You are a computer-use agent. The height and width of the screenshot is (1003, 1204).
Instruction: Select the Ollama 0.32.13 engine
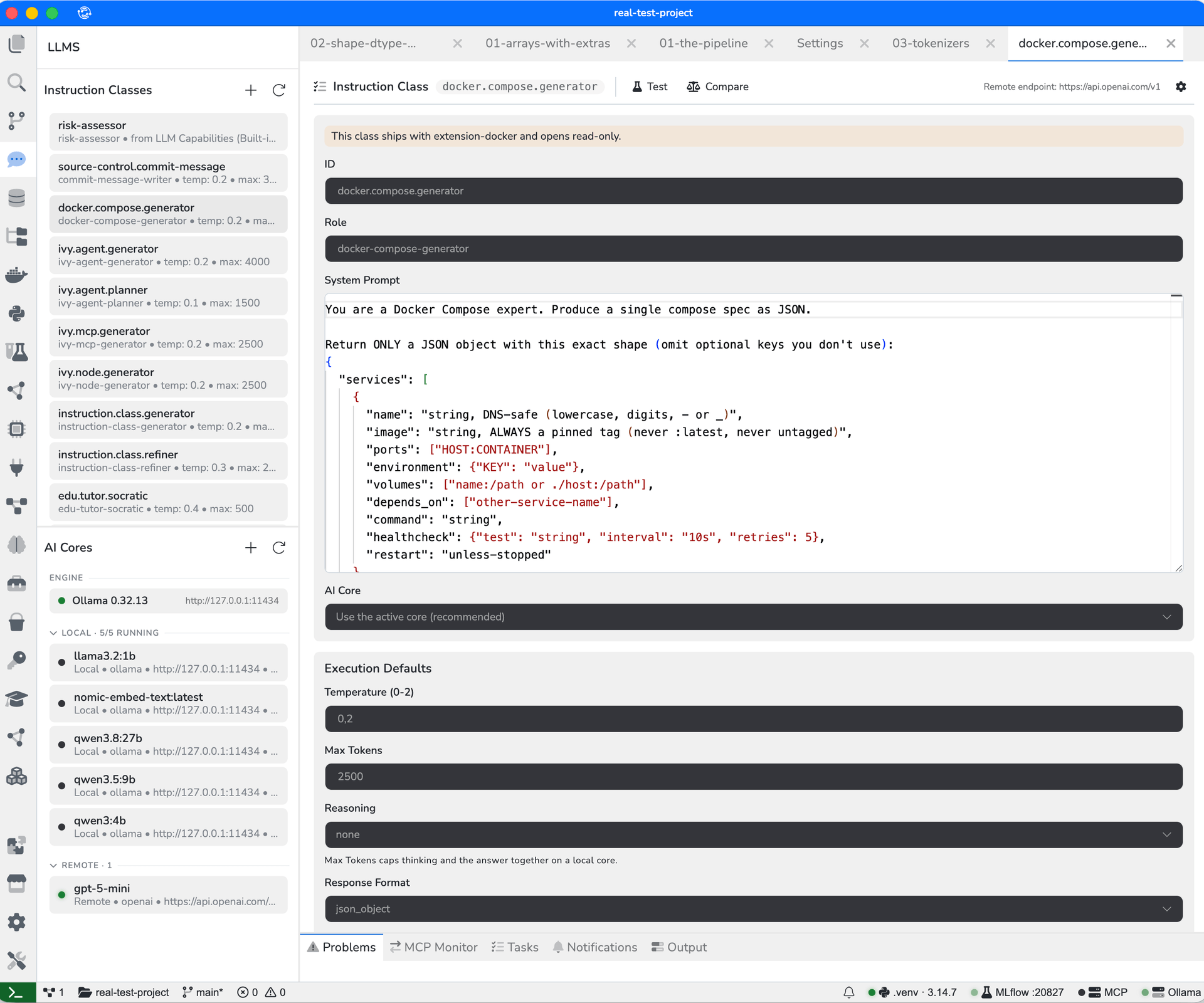click(168, 601)
